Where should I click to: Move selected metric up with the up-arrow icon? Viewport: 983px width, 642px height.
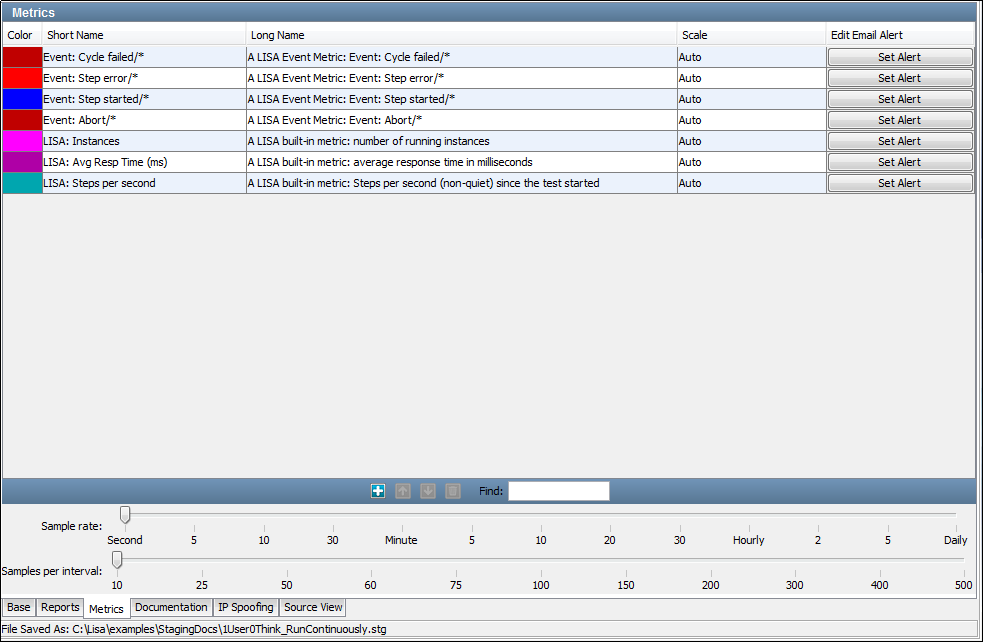(403, 490)
